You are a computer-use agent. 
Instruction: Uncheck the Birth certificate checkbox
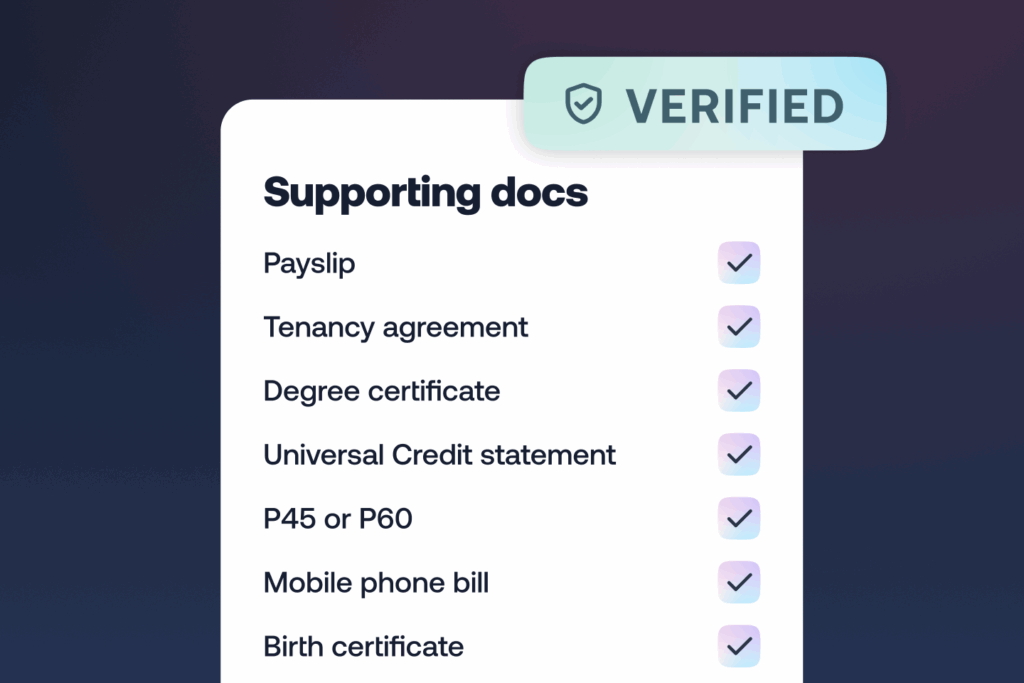pyautogui.click(x=739, y=646)
